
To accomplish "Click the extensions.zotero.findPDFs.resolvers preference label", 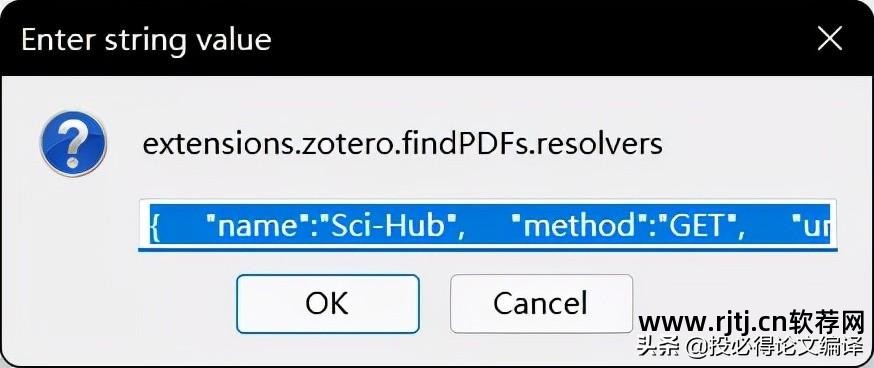I will point(402,144).
